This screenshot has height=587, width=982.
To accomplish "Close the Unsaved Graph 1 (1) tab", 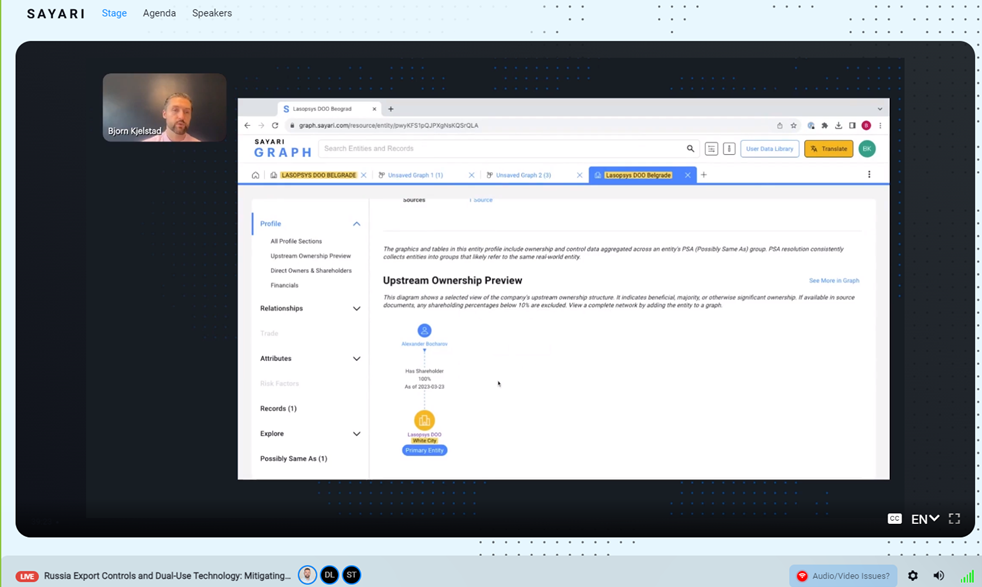I will [x=472, y=175].
